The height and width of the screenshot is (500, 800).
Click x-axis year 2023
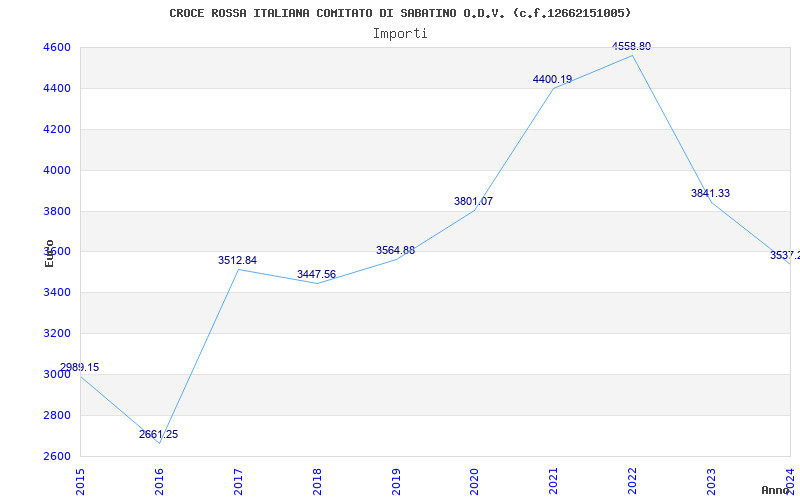pyautogui.click(x=711, y=482)
